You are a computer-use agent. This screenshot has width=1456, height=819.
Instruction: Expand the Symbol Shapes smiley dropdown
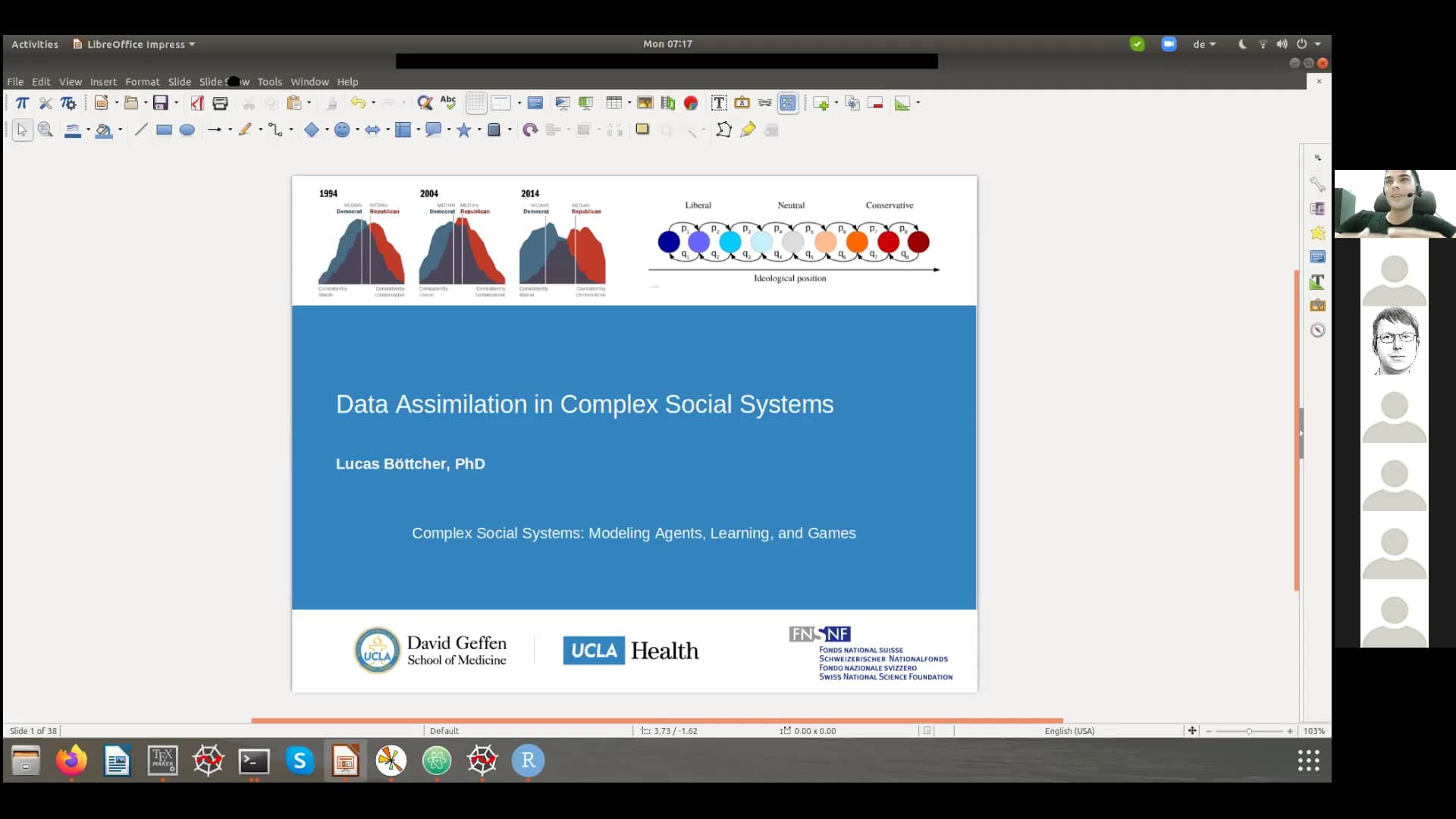coord(358,130)
